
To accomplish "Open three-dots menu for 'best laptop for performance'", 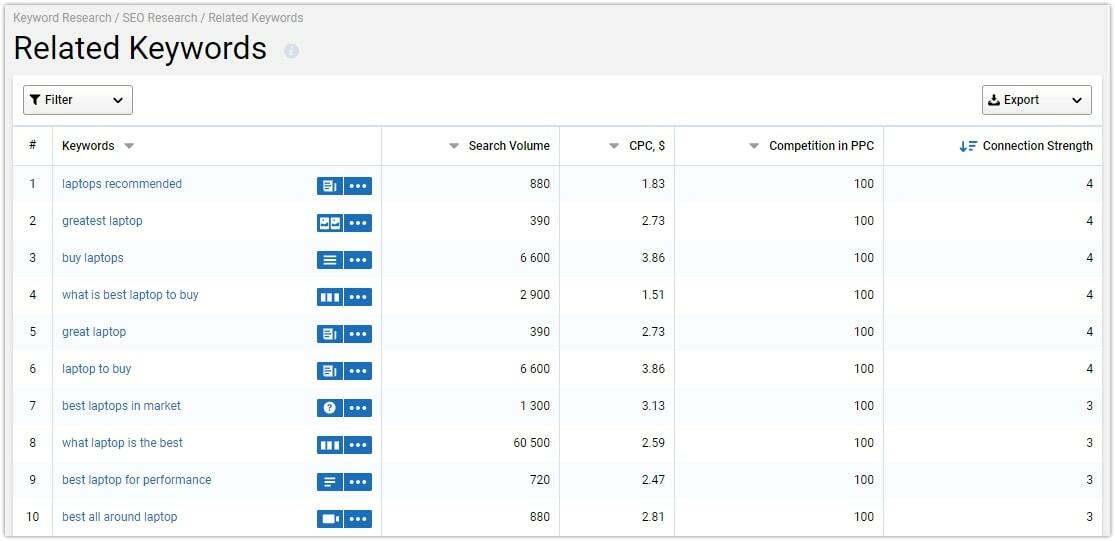I will (x=358, y=481).
